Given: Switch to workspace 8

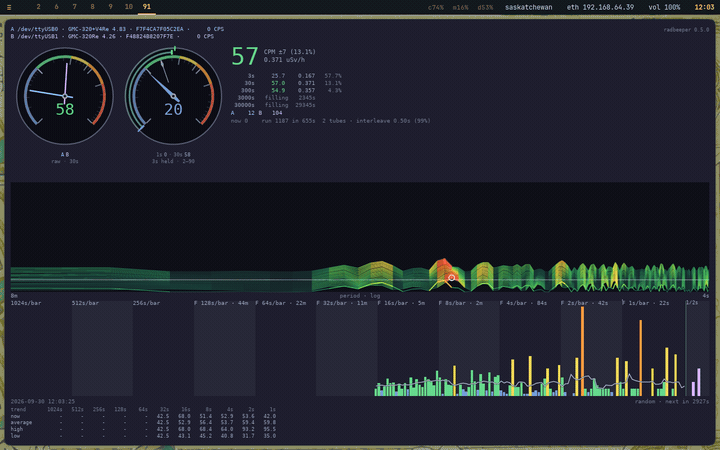Looking at the screenshot, I should point(92,7).
